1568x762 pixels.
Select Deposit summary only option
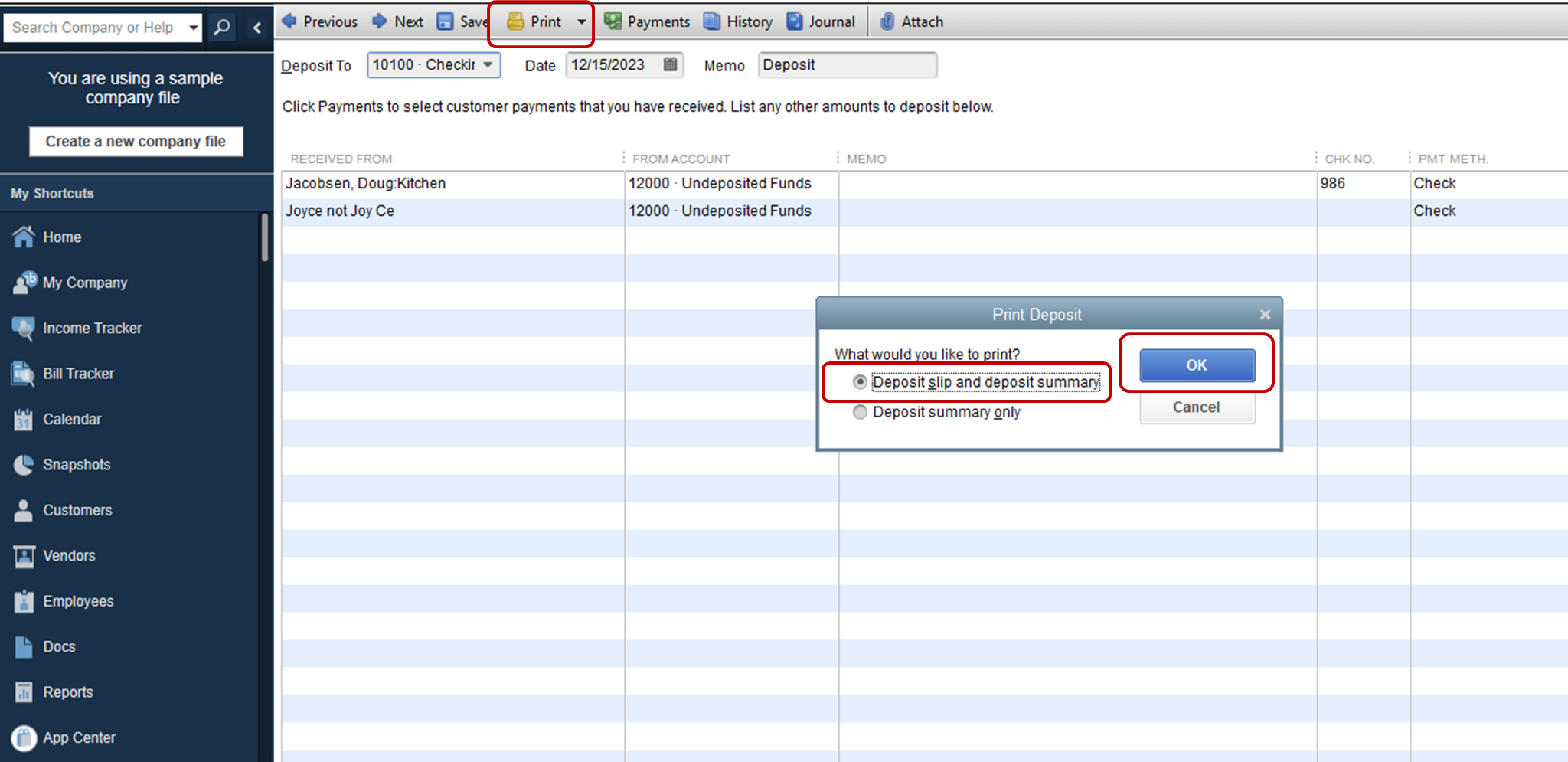(x=860, y=412)
